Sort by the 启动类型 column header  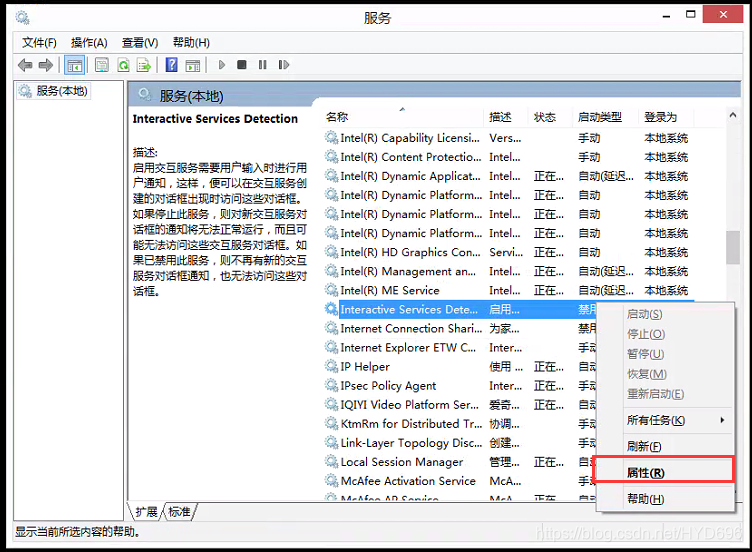click(x=605, y=117)
